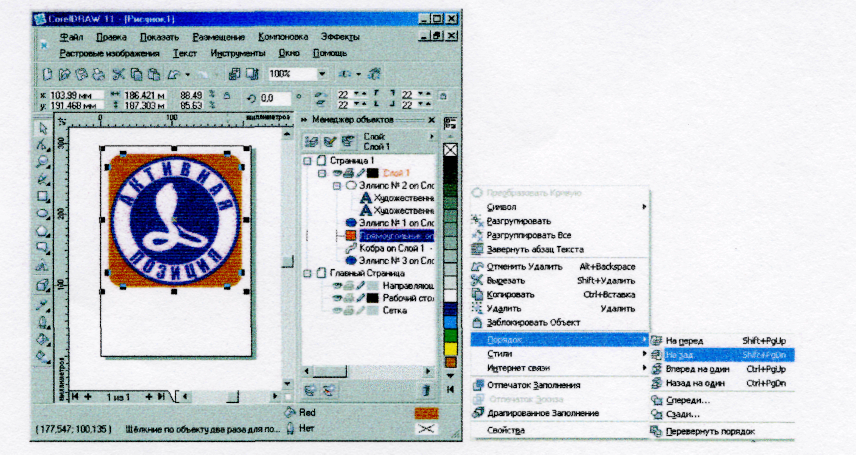Select the Ellipse tool
856x455 pixels.
tap(43, 214)
